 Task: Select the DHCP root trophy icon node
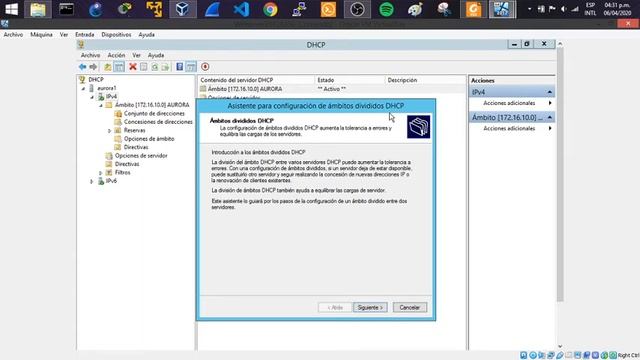point(82,80)
